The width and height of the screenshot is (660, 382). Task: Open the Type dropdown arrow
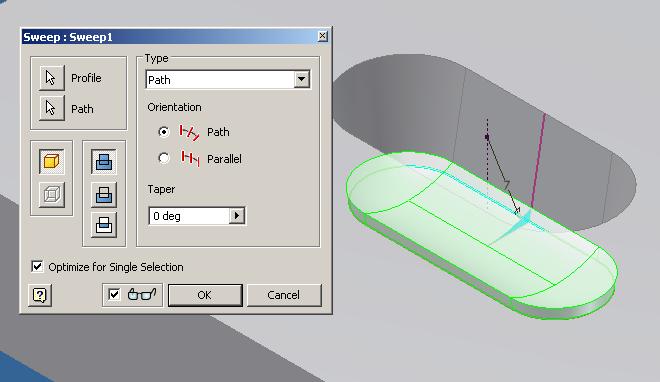point(301,79)
